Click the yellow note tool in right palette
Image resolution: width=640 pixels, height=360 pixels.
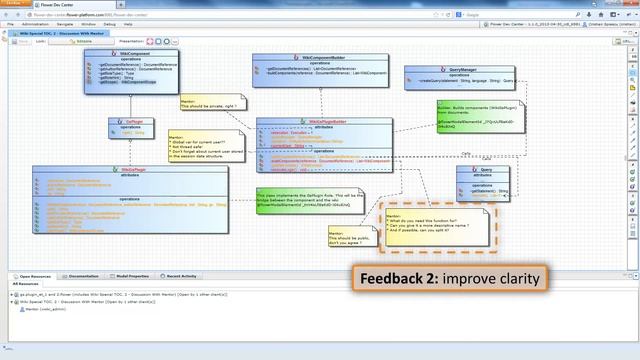click(633, 88)
